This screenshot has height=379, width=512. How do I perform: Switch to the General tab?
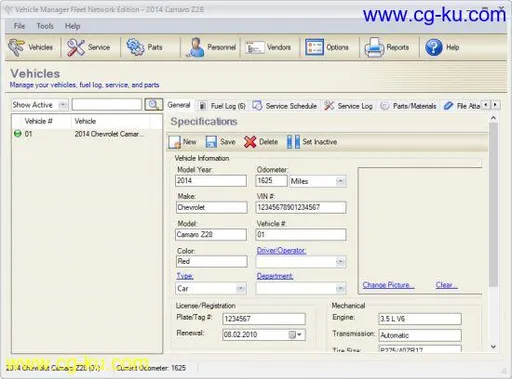[x=179, y=105]
